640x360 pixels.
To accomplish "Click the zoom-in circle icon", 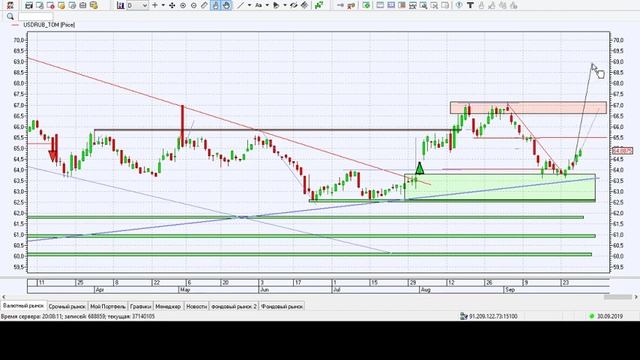I will [183, 5].
